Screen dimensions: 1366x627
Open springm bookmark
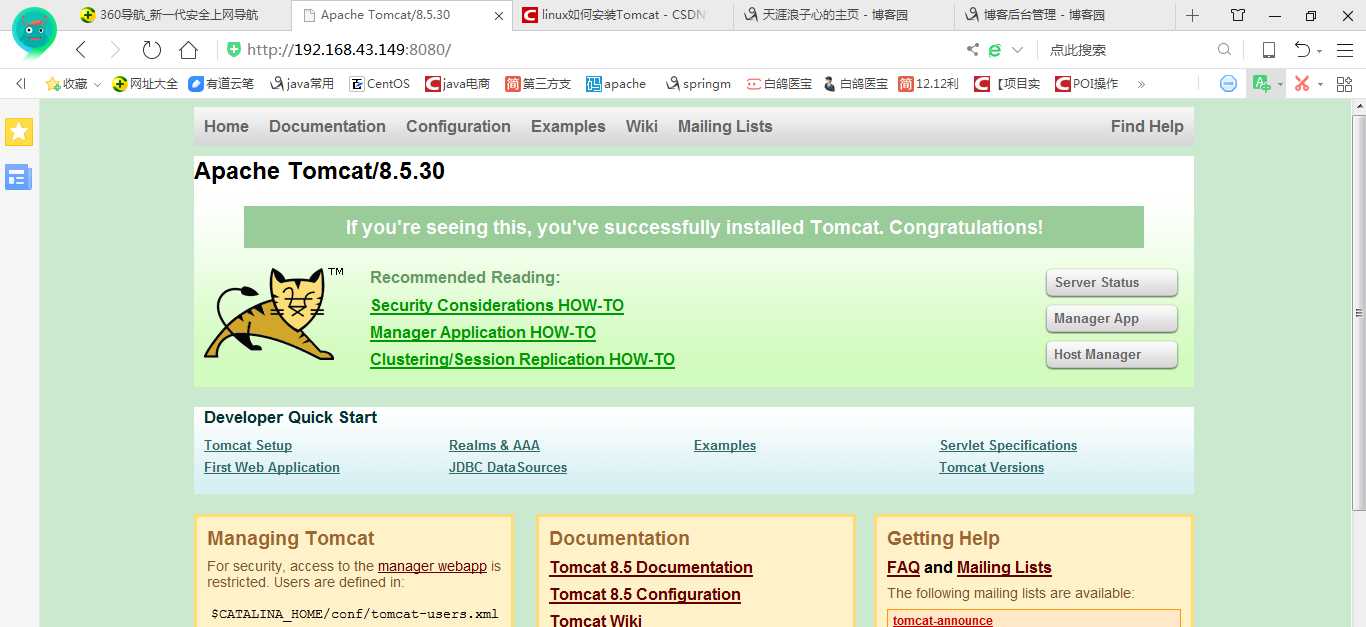pos(698,84)
